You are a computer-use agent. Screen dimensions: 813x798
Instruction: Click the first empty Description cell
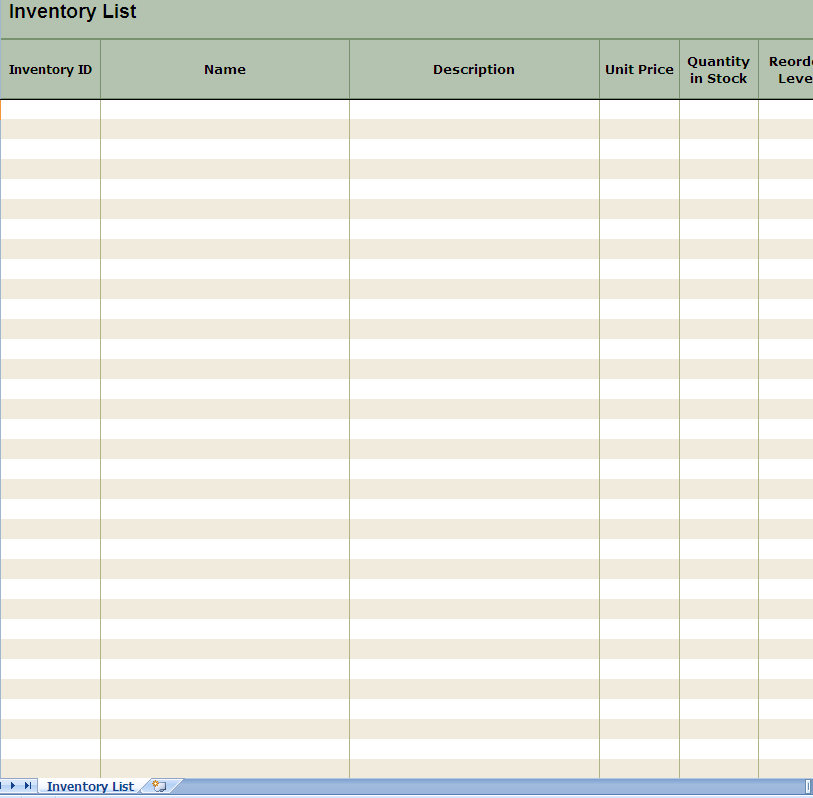click(473, 107)
